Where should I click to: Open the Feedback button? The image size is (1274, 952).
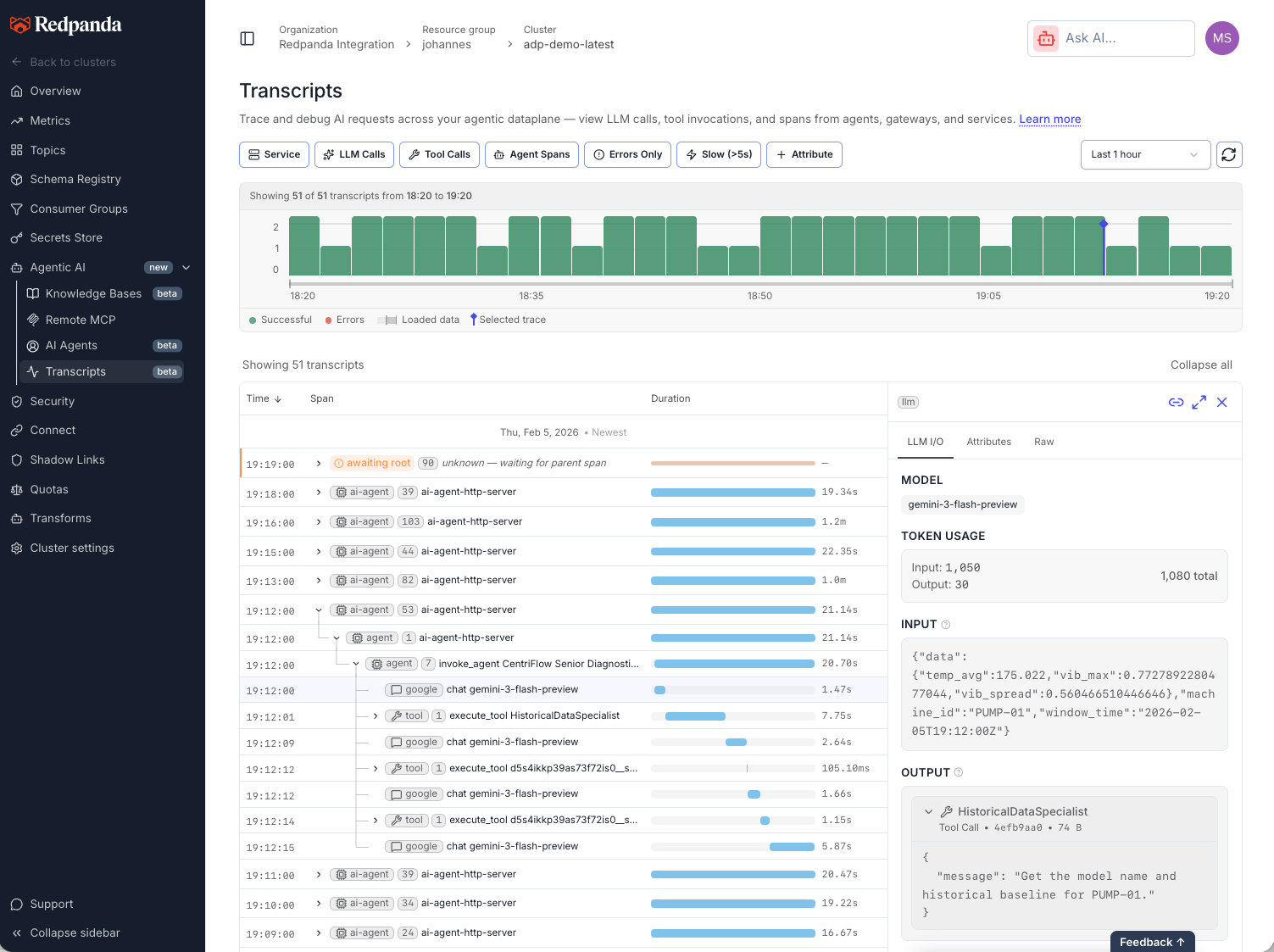1152,942
